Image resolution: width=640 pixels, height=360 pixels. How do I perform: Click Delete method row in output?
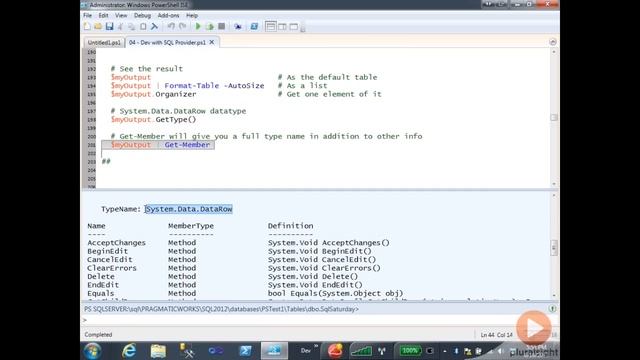[x=222, y=277]
